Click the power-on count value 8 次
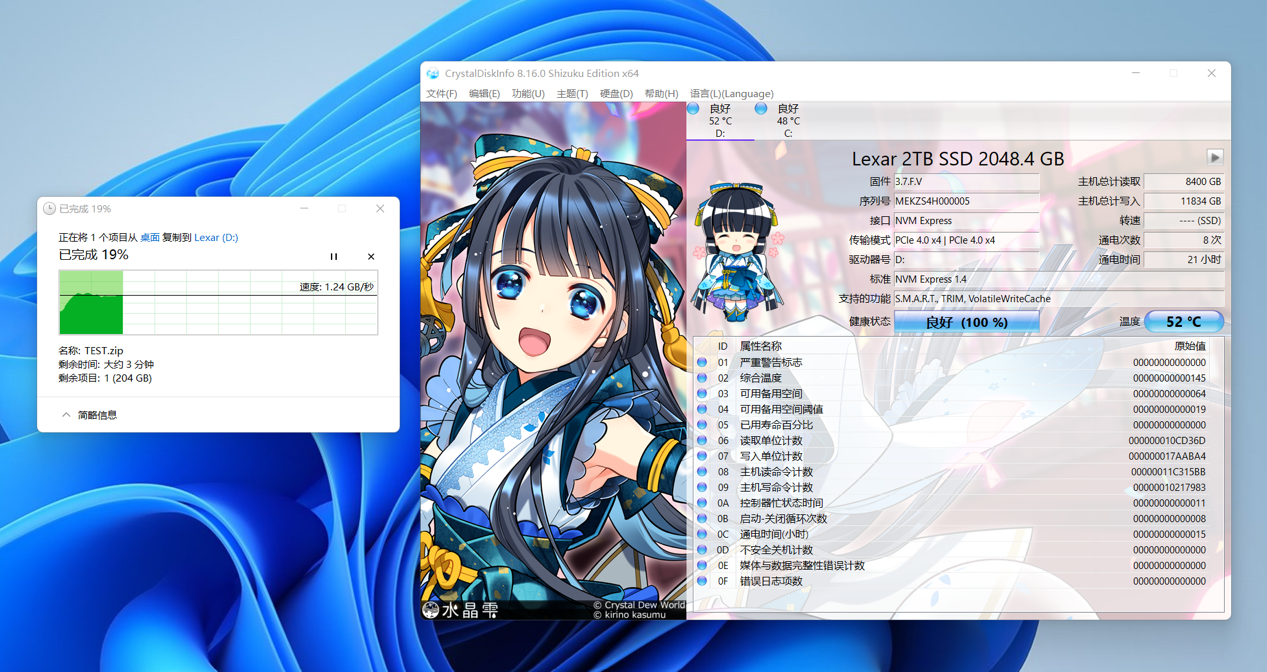Viewport: 1267px width, 672px height. coord(1184,240)
